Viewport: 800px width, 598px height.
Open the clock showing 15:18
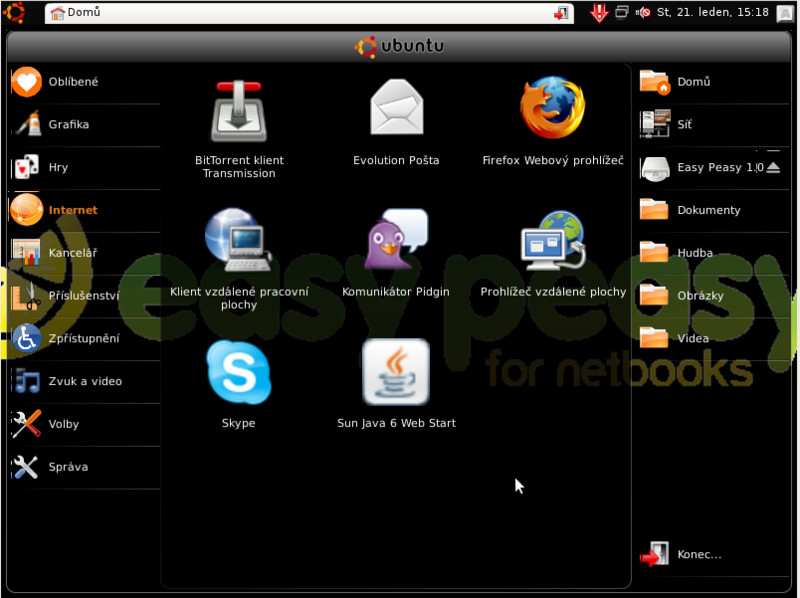pos(713,12)
